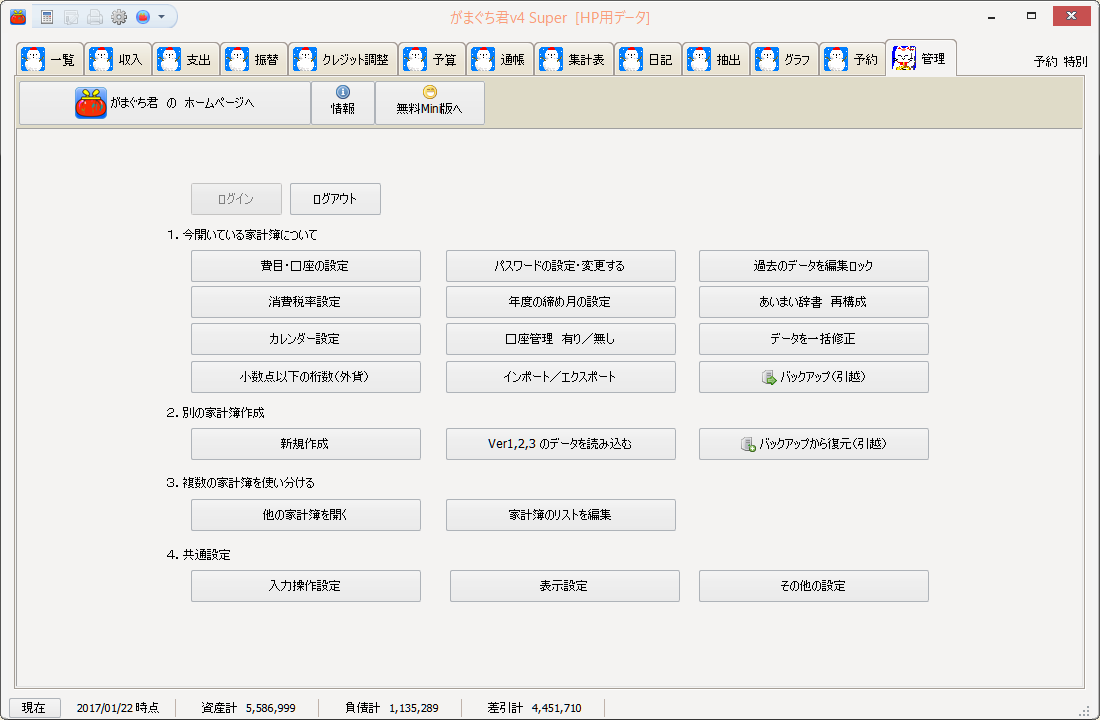Click the 2017/01/22 時点 date in status bar
The image size is (1100, 720).
tap(118, 708)
